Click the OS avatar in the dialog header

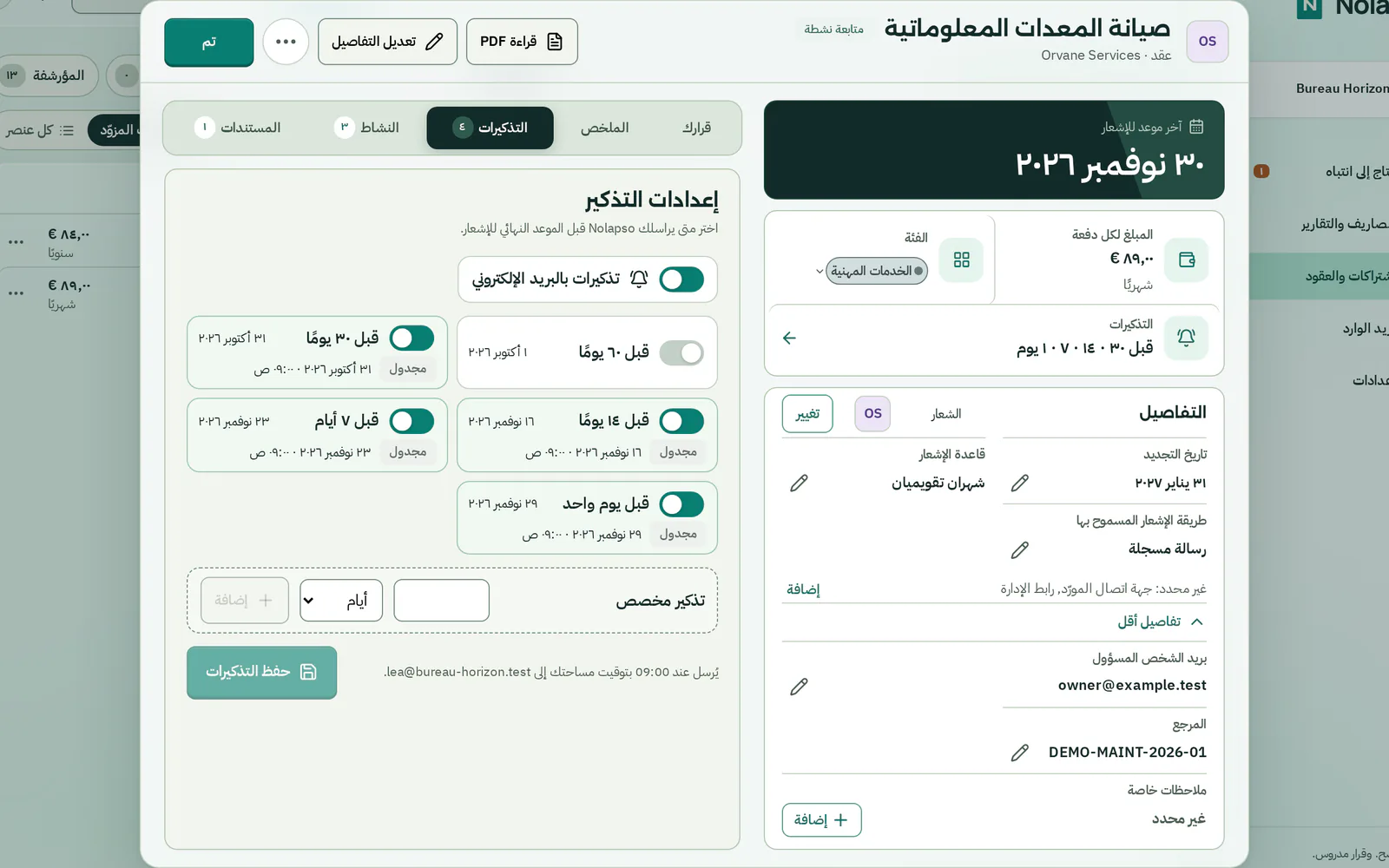[1207, 42]
